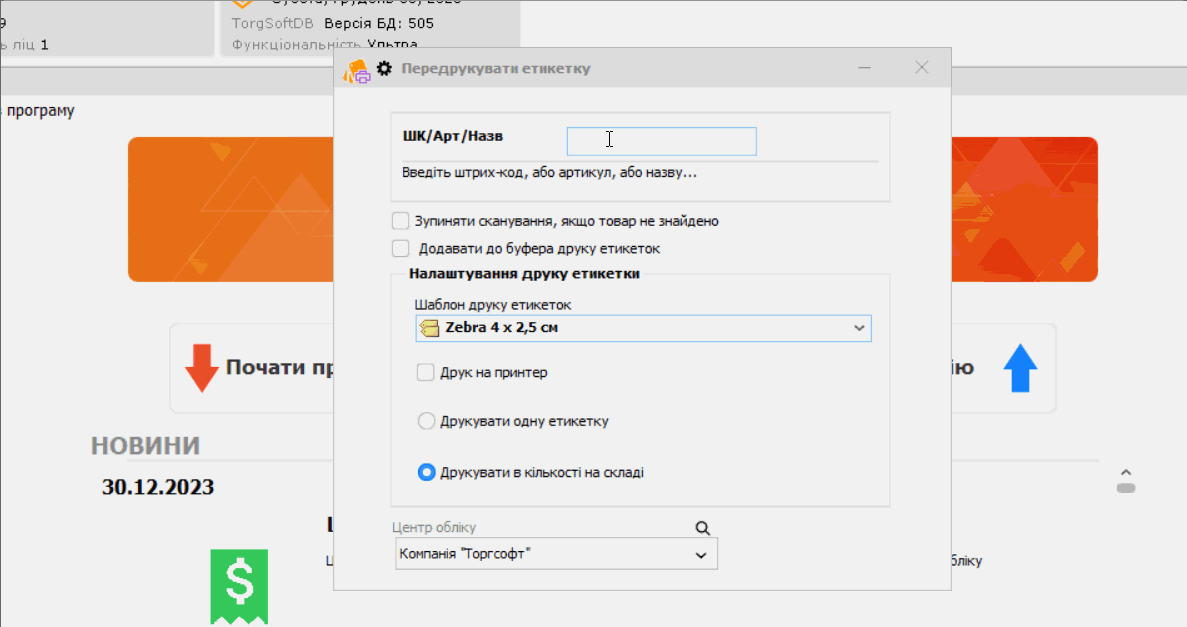This screenshot has width=1187, height=627.
Task: Expand the label template dropdown arrow
Action: click(x=859, y=328)
